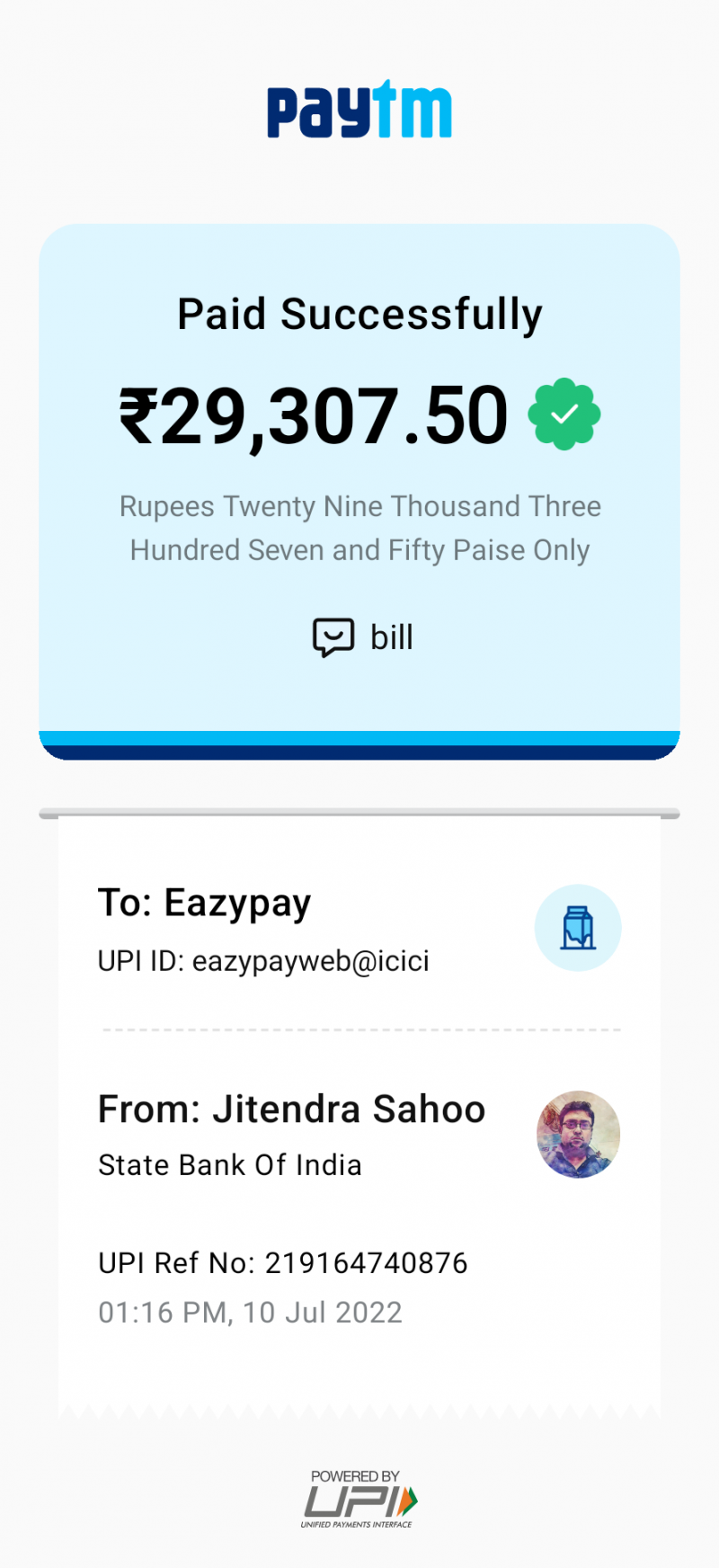Click the dark navy stripe at card bottom
Image resolution: width=719 pixels, height=1568 pixels.
coord(359,753)
